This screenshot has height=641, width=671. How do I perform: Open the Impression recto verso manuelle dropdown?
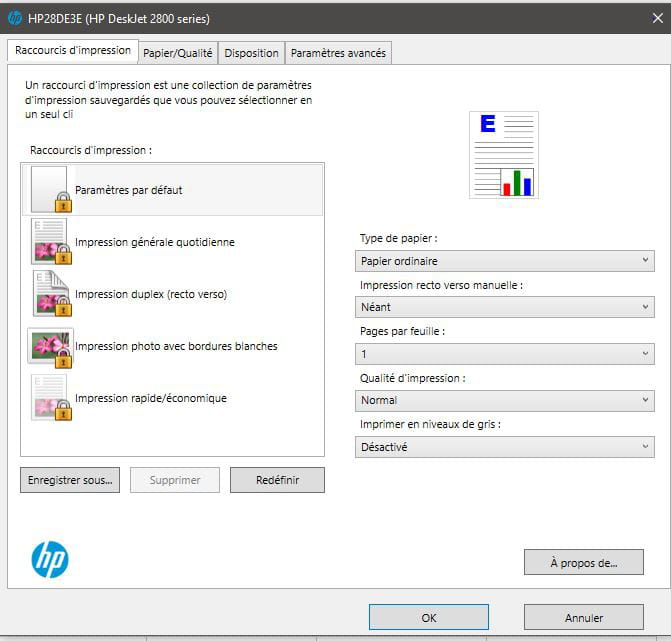point(505,307)
